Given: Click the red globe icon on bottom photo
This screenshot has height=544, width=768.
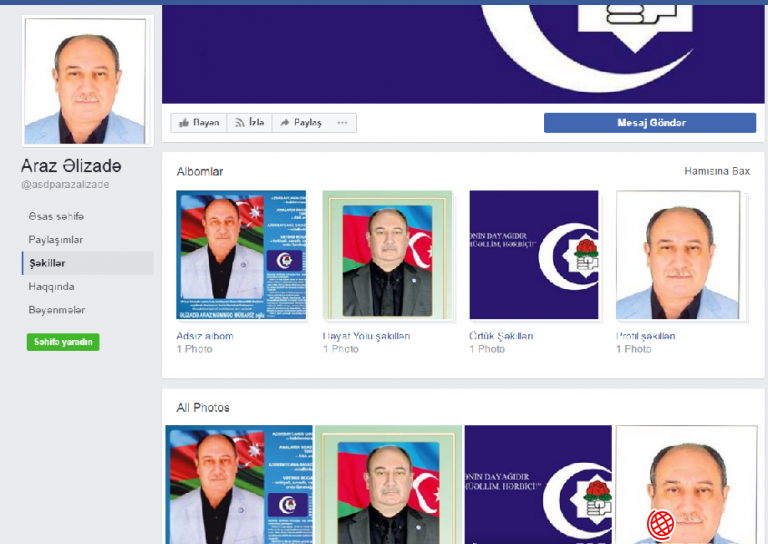Looking at the screenshot, I should coord(660,523).
